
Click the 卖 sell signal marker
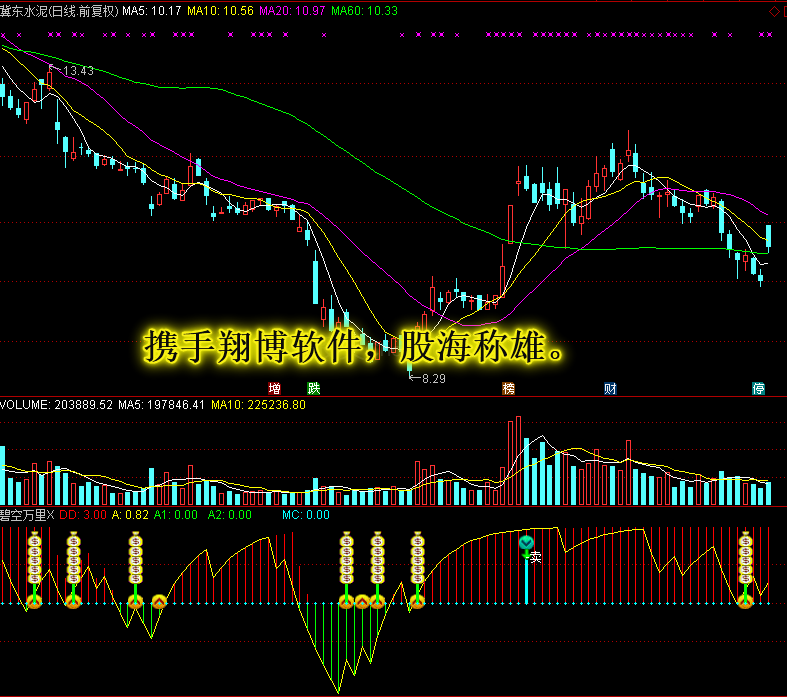[x=535, y=557]
